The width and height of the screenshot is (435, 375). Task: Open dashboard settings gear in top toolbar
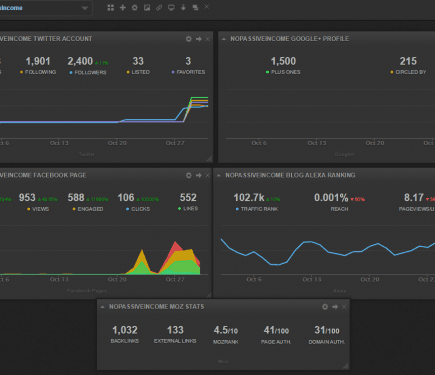135,7
